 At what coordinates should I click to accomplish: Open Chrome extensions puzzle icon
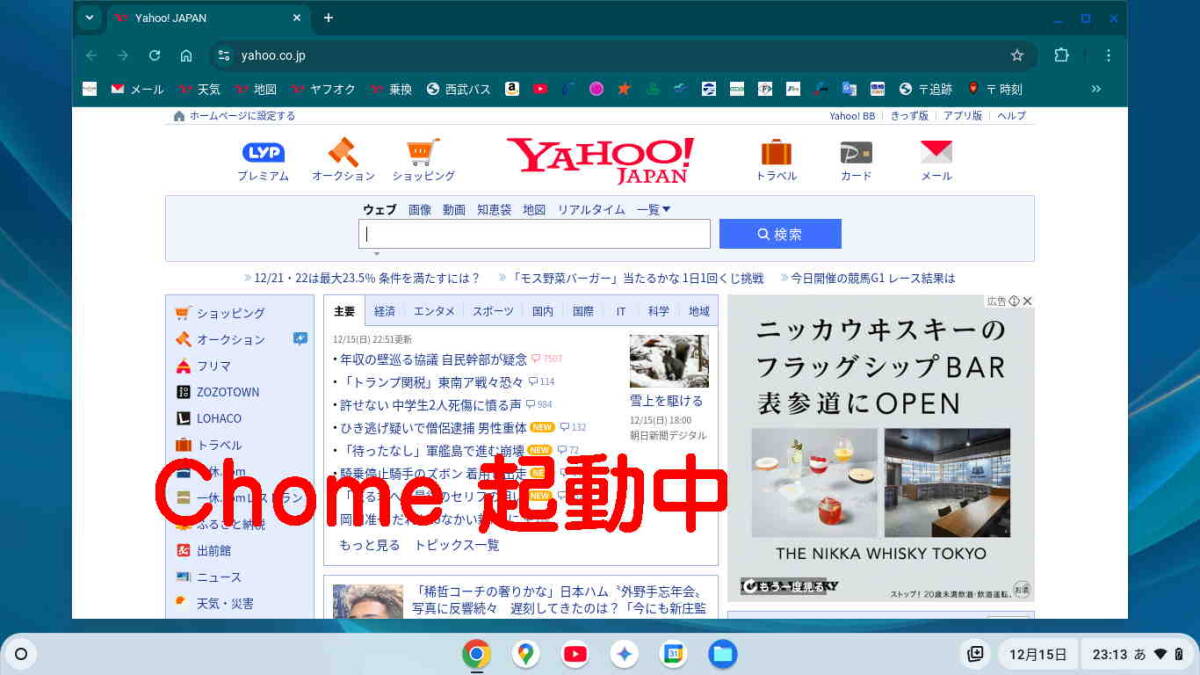[1062, 55]
